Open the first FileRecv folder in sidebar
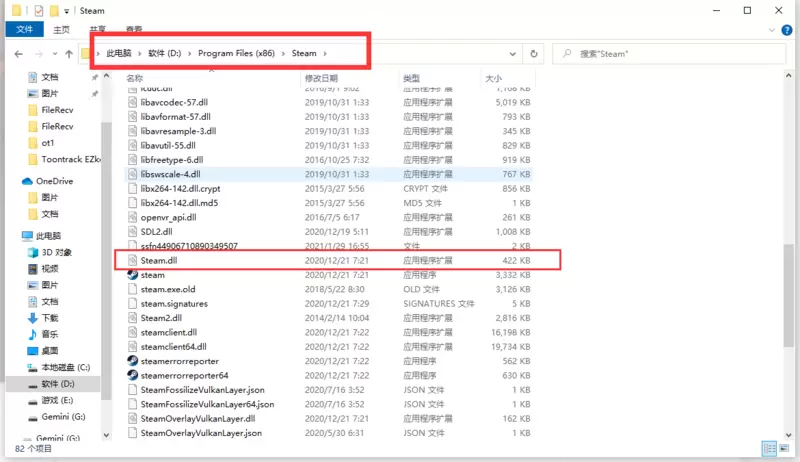This screenshot has height=462, width=800. 57,110
